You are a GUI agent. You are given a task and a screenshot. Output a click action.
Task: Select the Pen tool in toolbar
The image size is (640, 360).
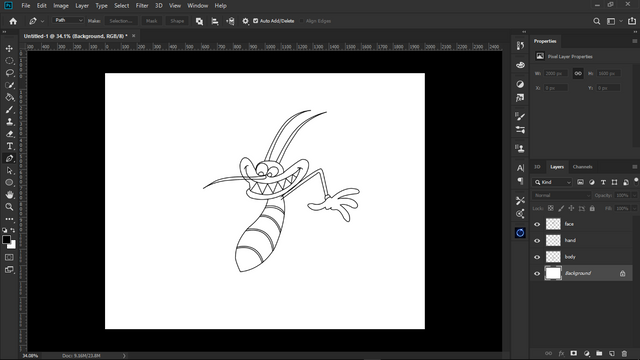(x=9, y=158)
